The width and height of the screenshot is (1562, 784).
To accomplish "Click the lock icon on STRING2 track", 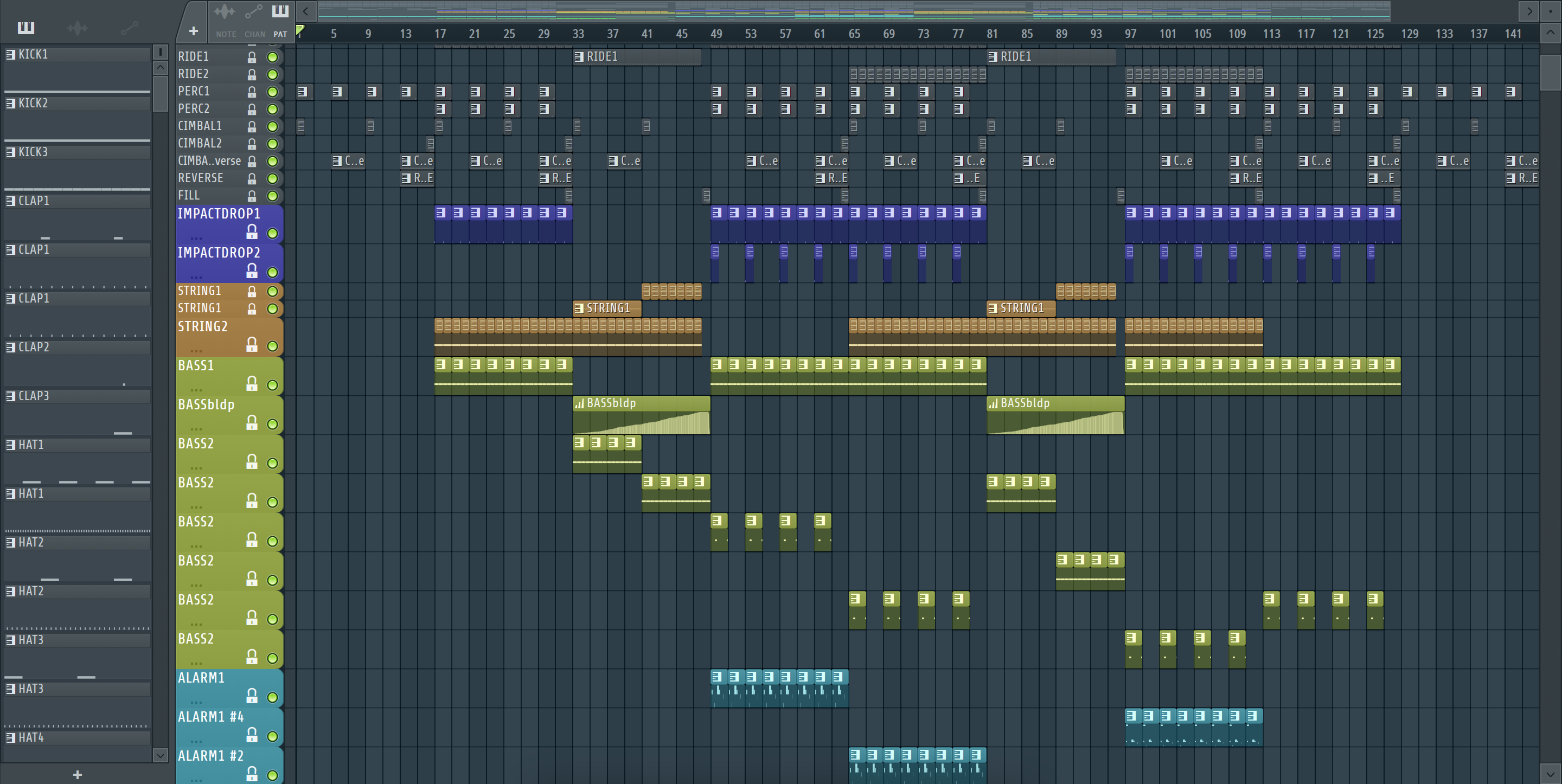I will pyautogui.click(x=252, y=344).
